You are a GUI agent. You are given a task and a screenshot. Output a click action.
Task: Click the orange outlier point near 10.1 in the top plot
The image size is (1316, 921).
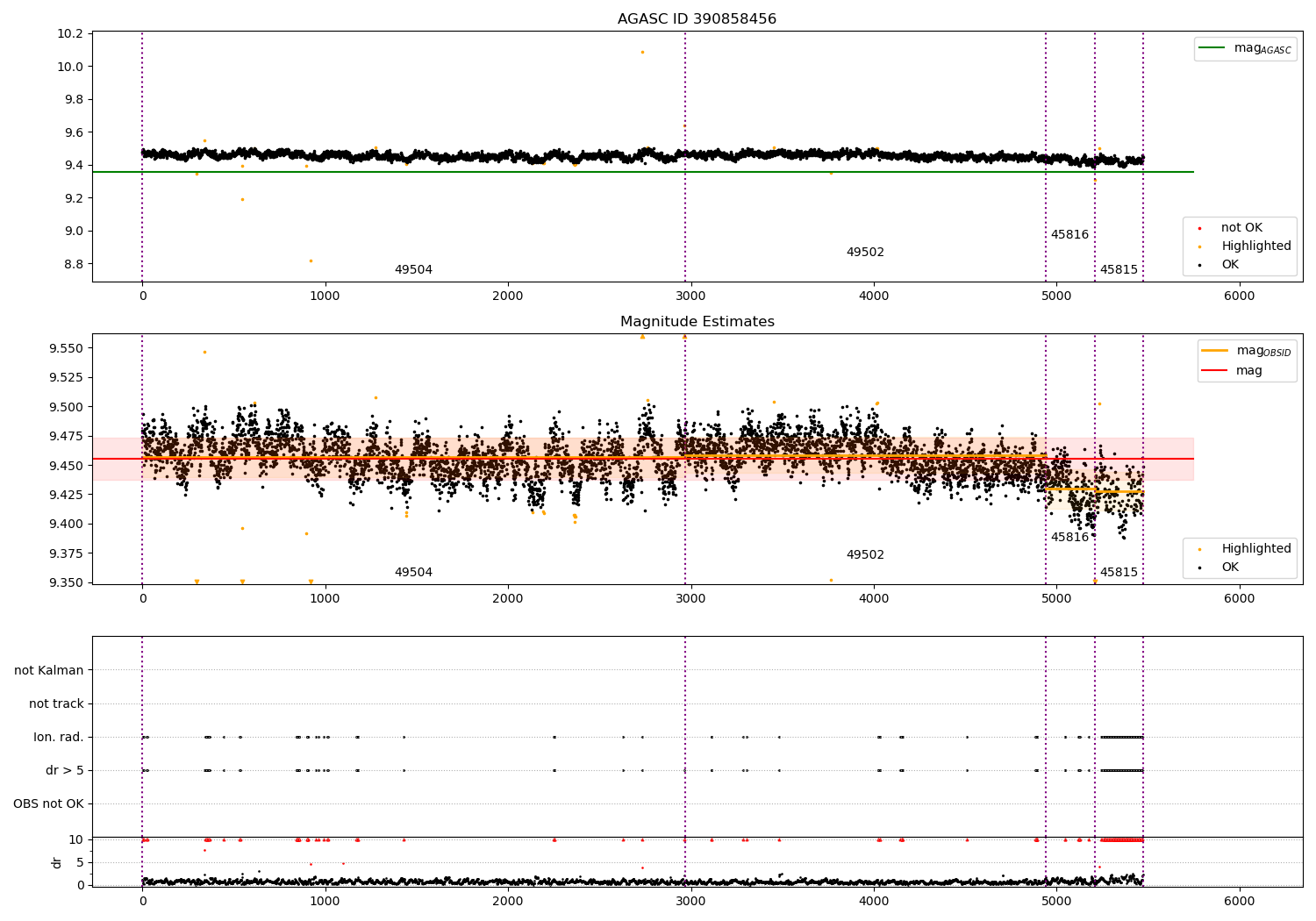point(642,53)
